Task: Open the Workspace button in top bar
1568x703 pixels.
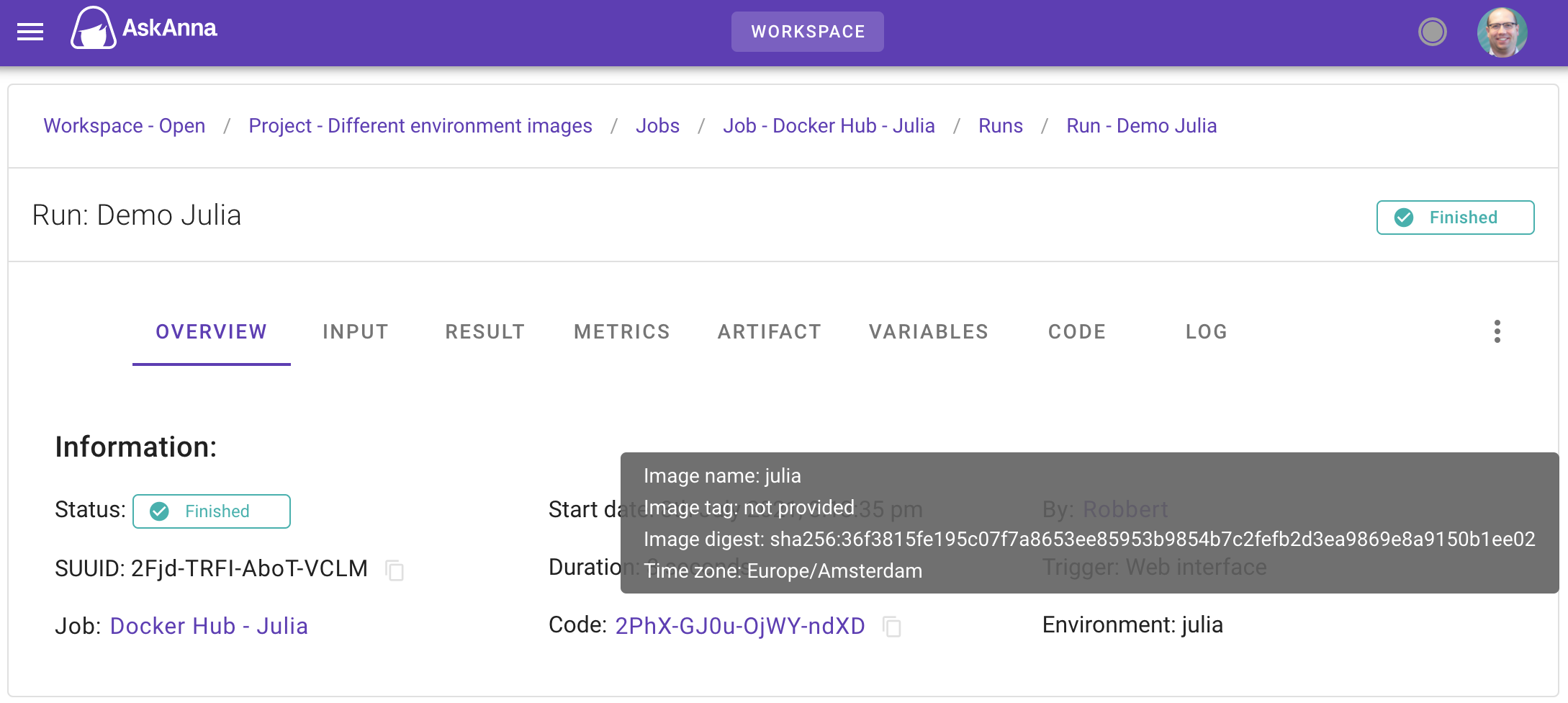Action: (x=807, y=32)
